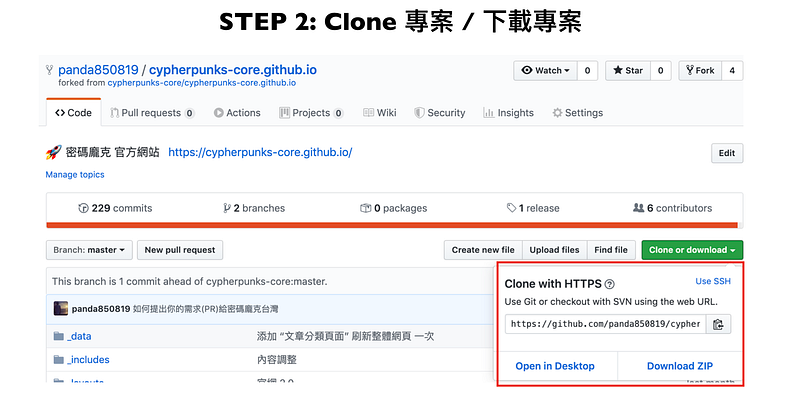This screenshot has width=800, height=393.
Task: Click the board icon on the Projects tab
Action: click(284, 113)
